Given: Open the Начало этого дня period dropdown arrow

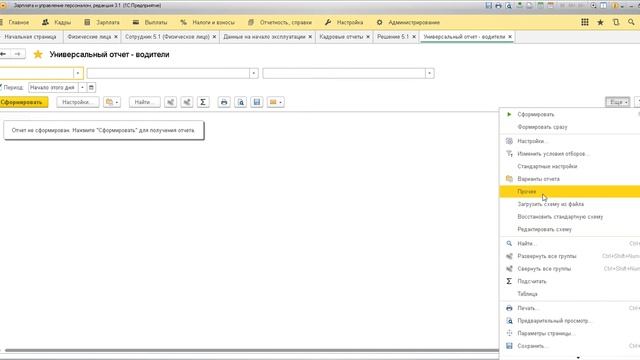Looking at the screenshot, I should [x=82, y=87].
